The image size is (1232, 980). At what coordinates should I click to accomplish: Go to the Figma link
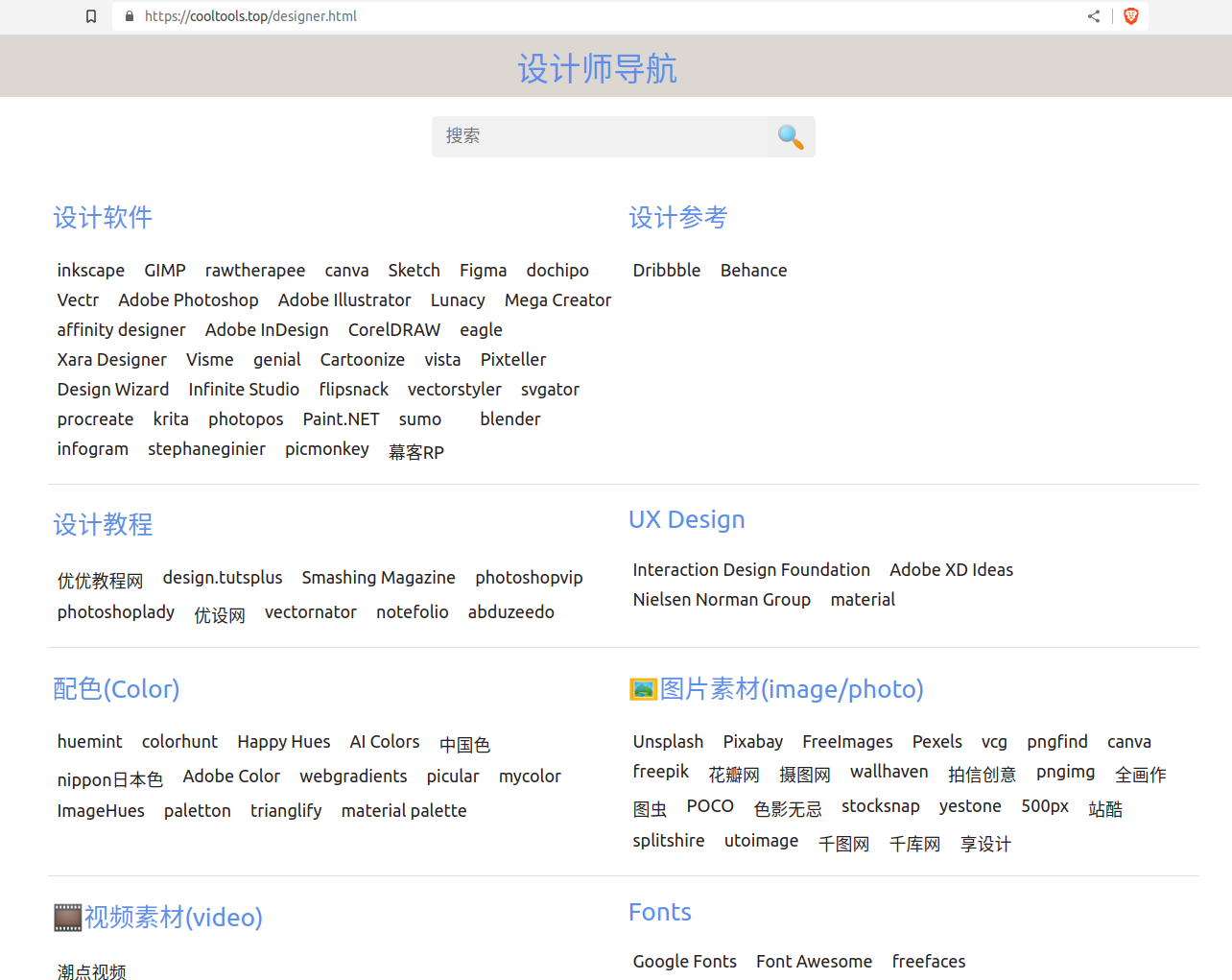coord(483,271)
